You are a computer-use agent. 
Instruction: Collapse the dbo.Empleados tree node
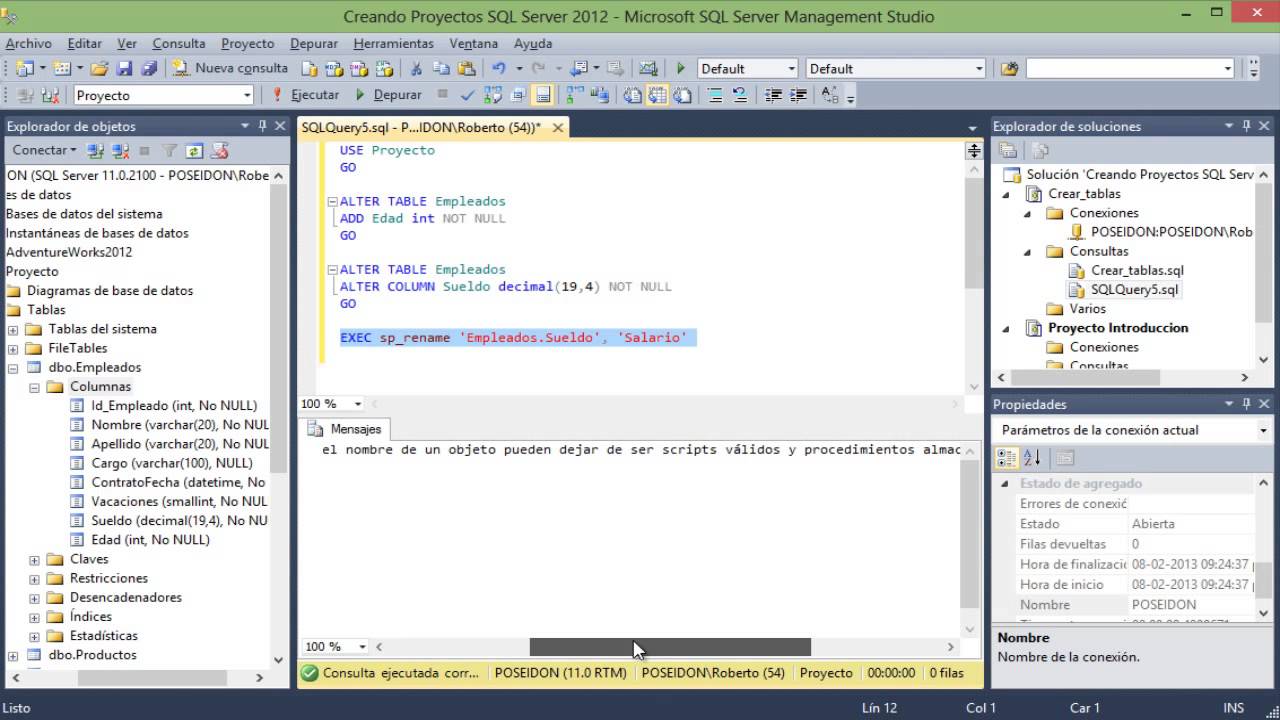tap(13, 367)
